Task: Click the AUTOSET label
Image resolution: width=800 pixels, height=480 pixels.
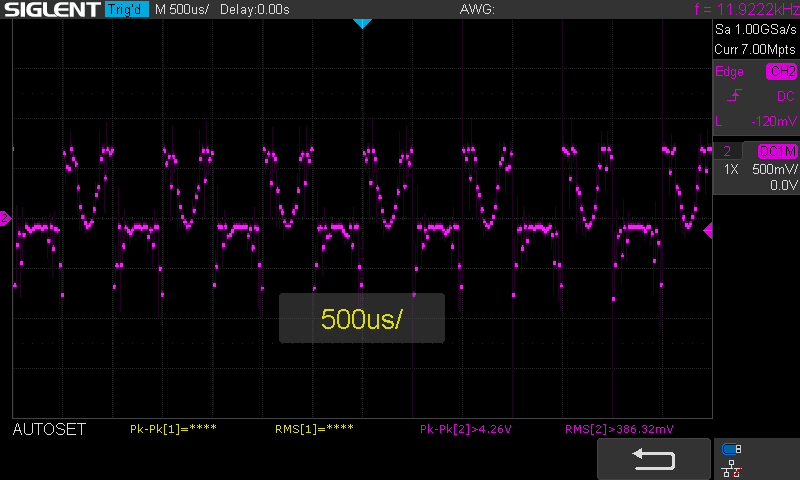Action: pos(49,430)
